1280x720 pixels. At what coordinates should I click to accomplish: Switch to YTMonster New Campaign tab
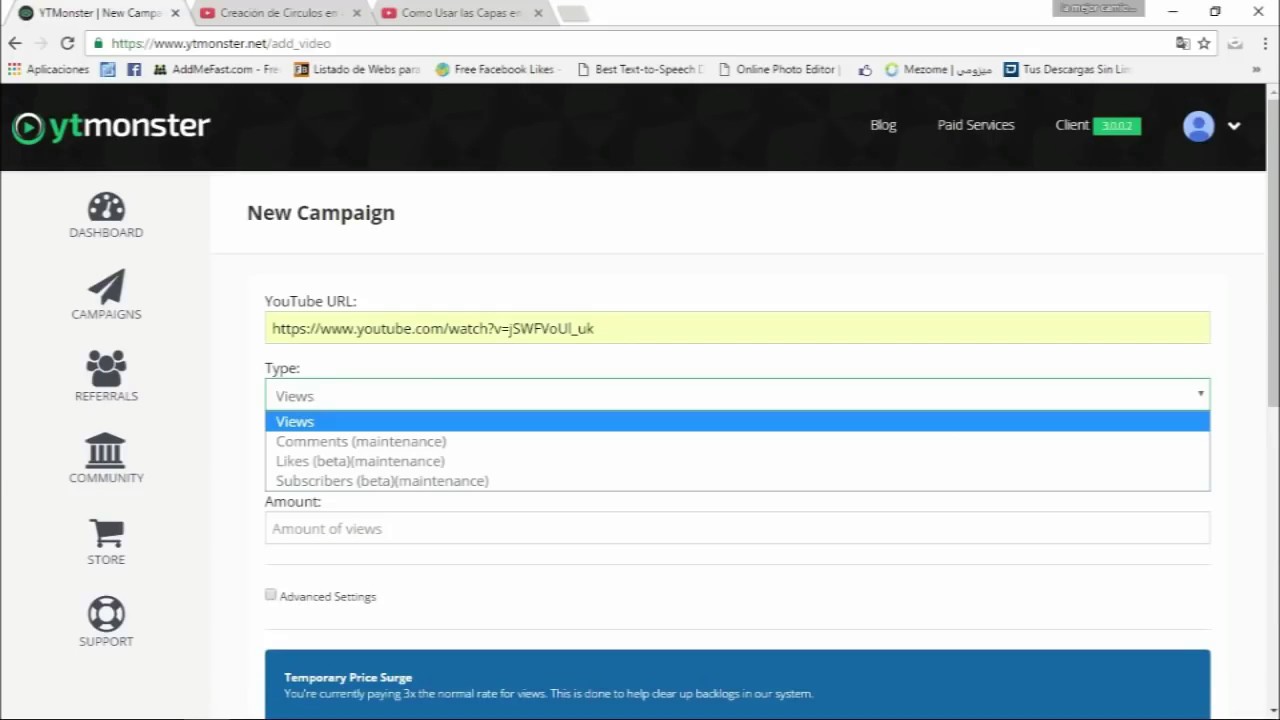98,13
